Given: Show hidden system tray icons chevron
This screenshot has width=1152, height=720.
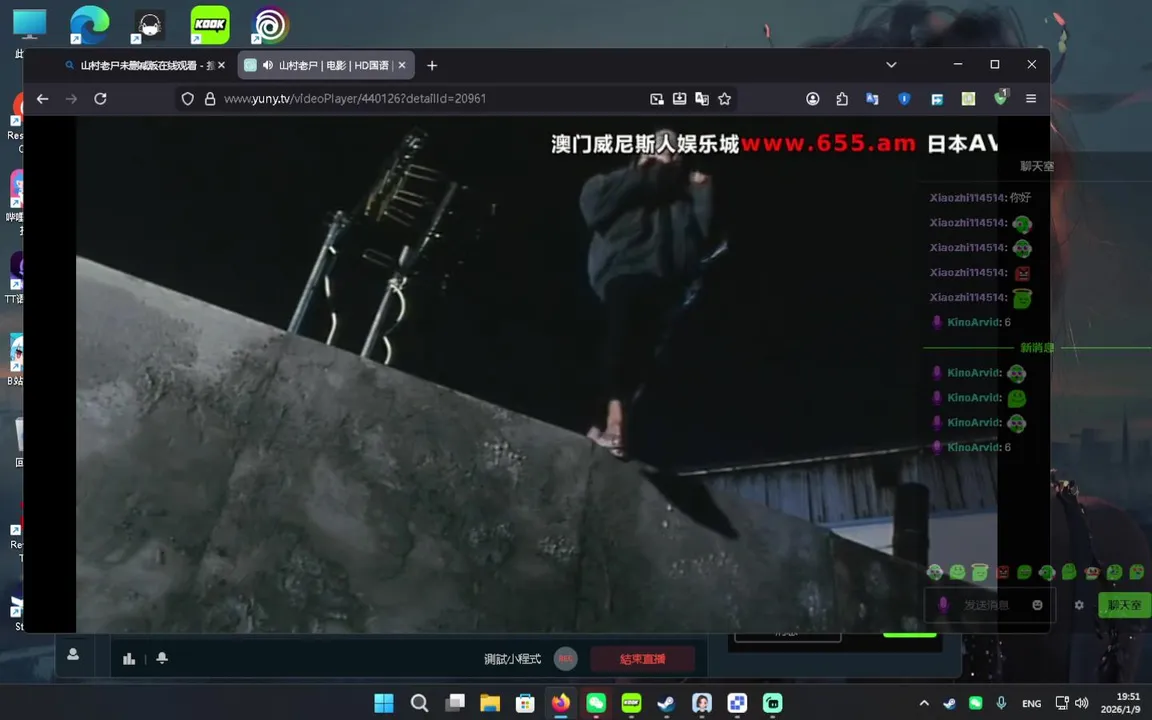Looking at the screenshot, I should [924, 703].
